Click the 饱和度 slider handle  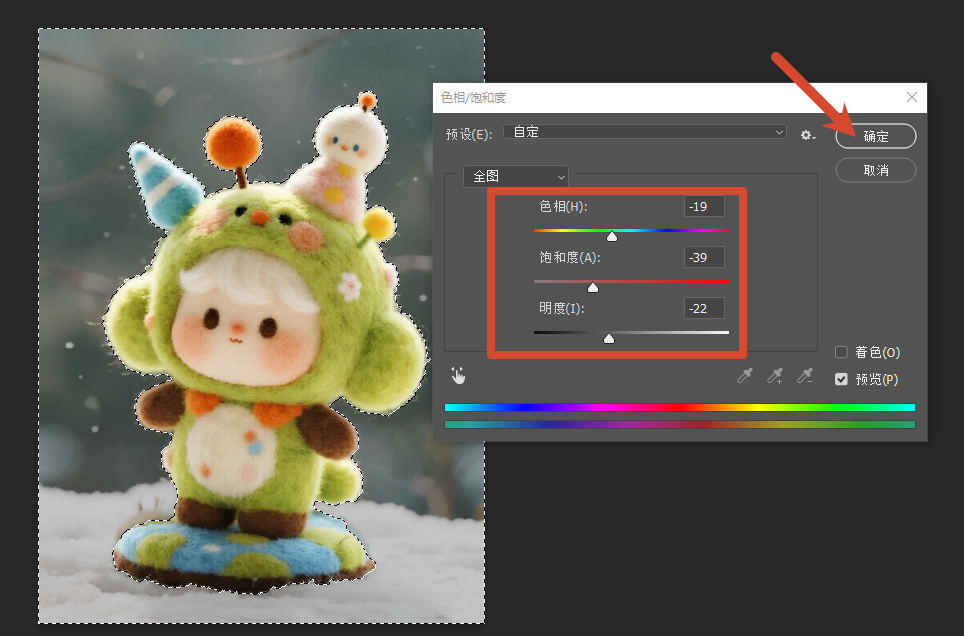[x=593, y=288]
